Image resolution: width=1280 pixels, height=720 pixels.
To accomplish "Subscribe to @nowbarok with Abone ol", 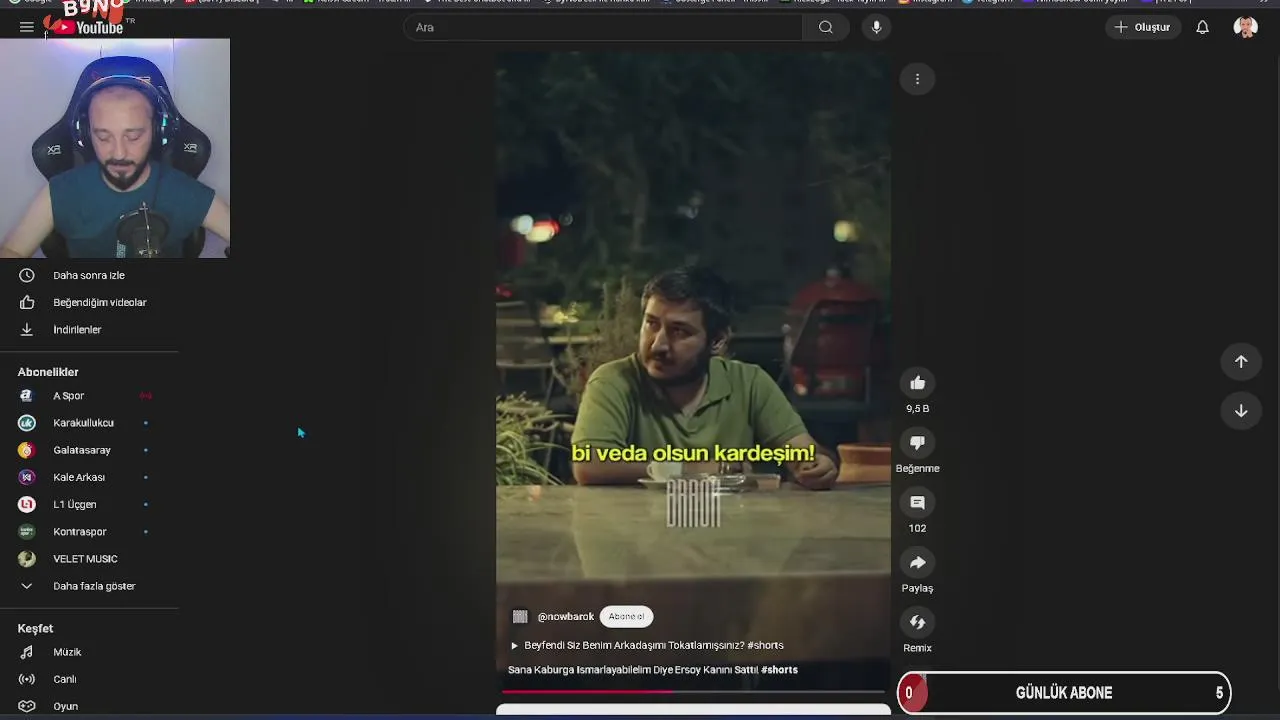I will pos(626,616).
